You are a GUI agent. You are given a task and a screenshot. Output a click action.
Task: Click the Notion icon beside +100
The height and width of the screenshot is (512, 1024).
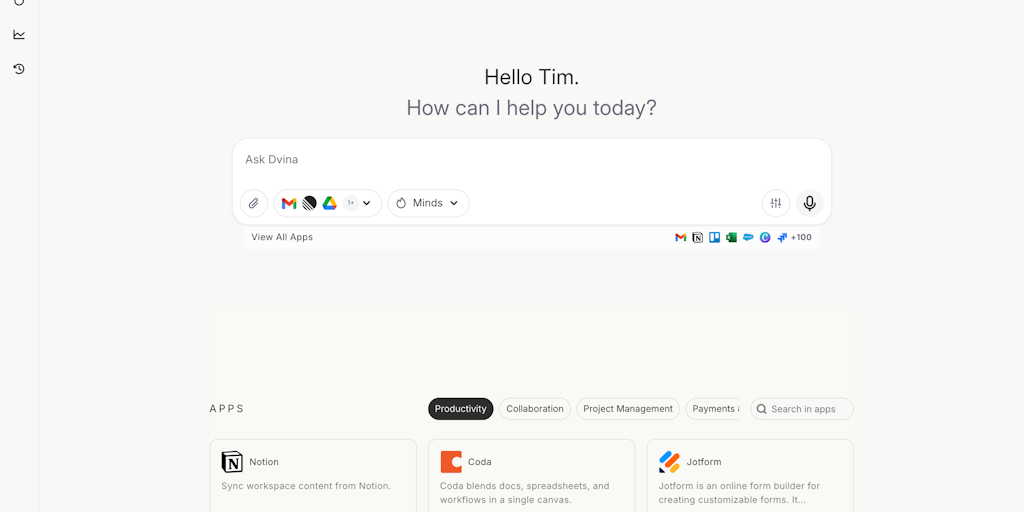click(x=697, y=238)
